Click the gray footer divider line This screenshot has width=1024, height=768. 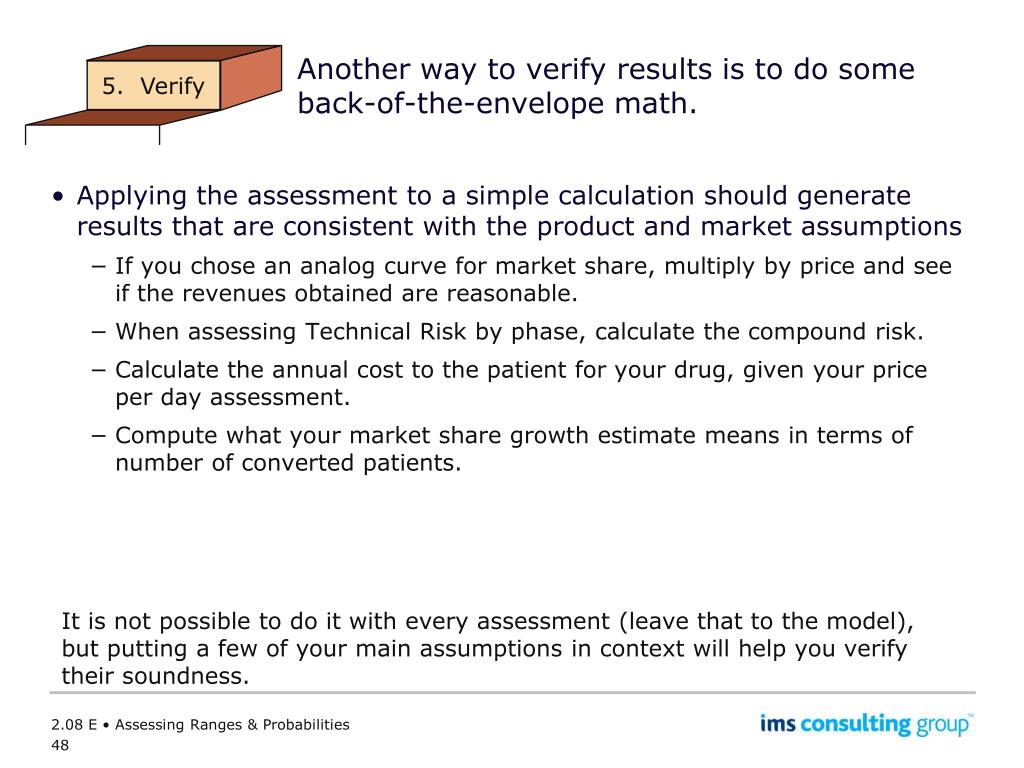point(513,692)
